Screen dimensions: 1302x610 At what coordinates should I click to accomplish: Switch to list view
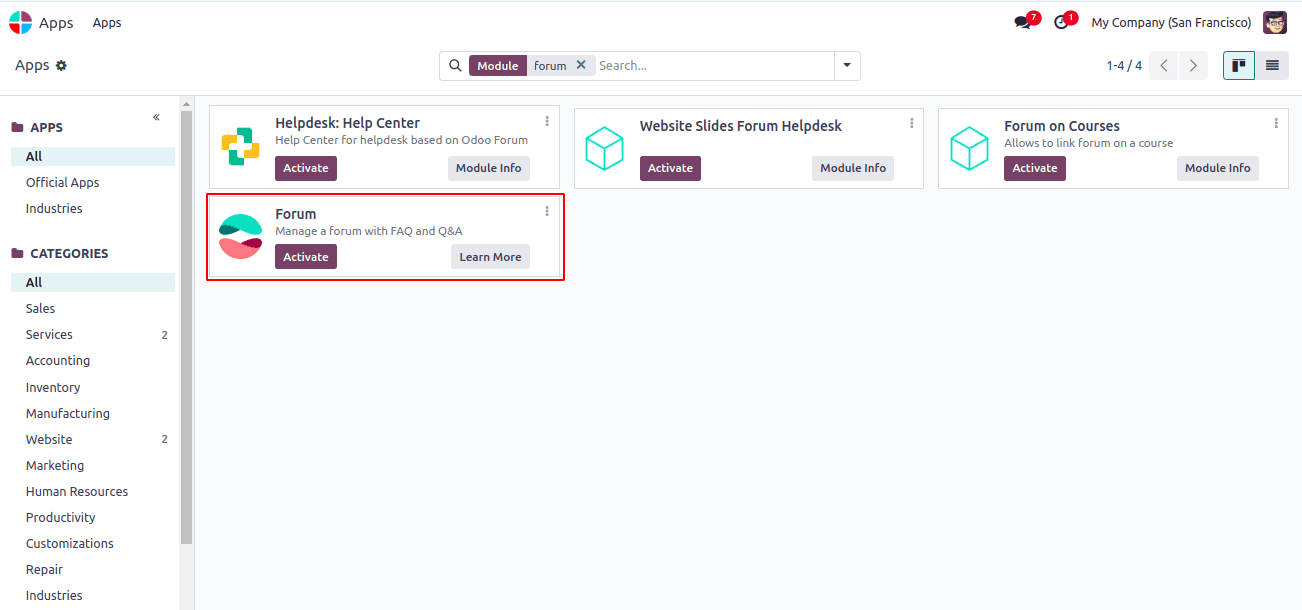point(1271,65)
